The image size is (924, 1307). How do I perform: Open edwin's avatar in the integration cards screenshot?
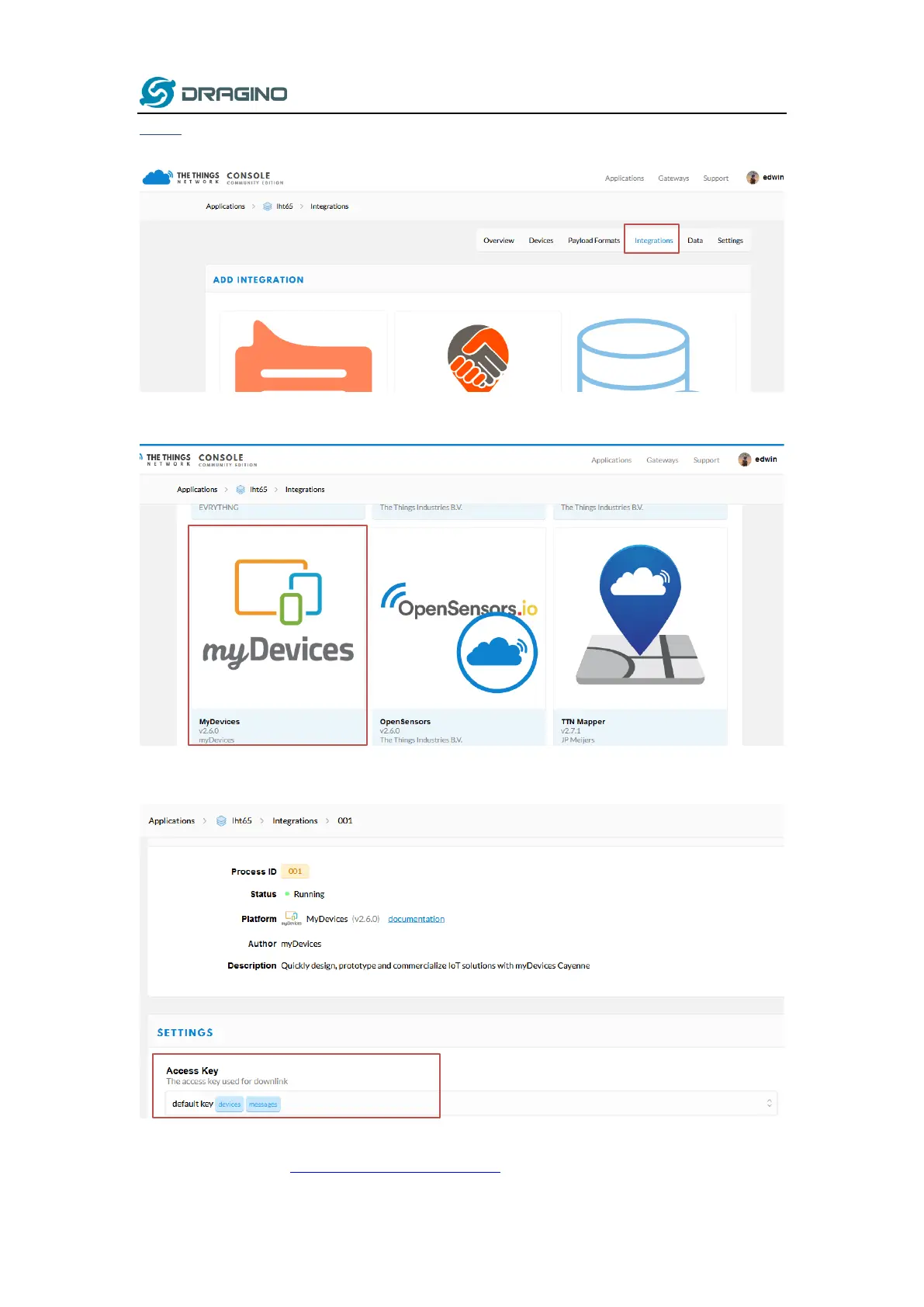point(745,459)
